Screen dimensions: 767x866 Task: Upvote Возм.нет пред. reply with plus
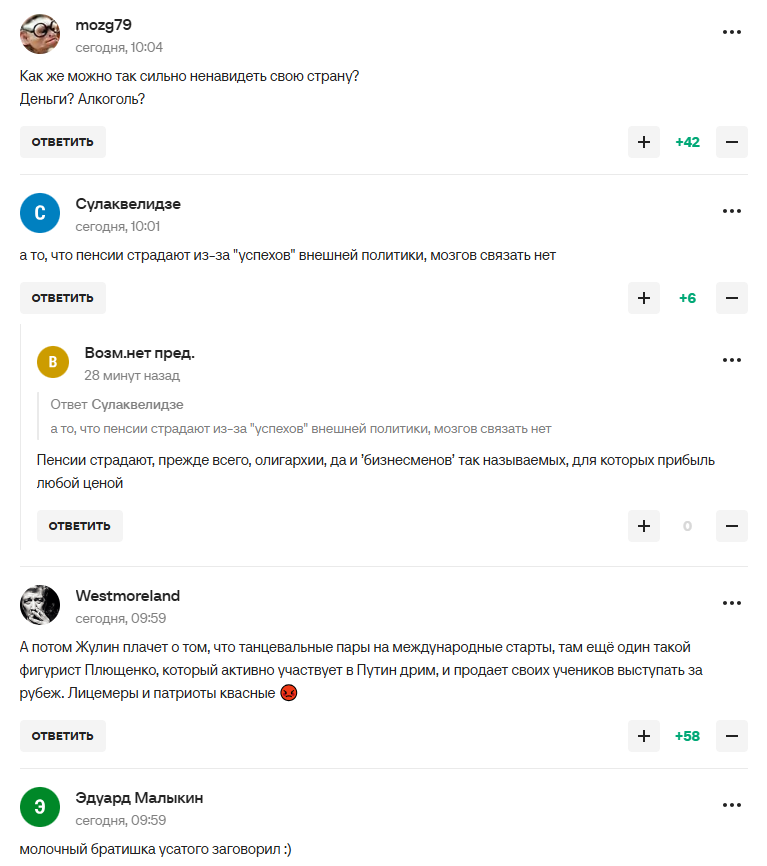point(644,526)
